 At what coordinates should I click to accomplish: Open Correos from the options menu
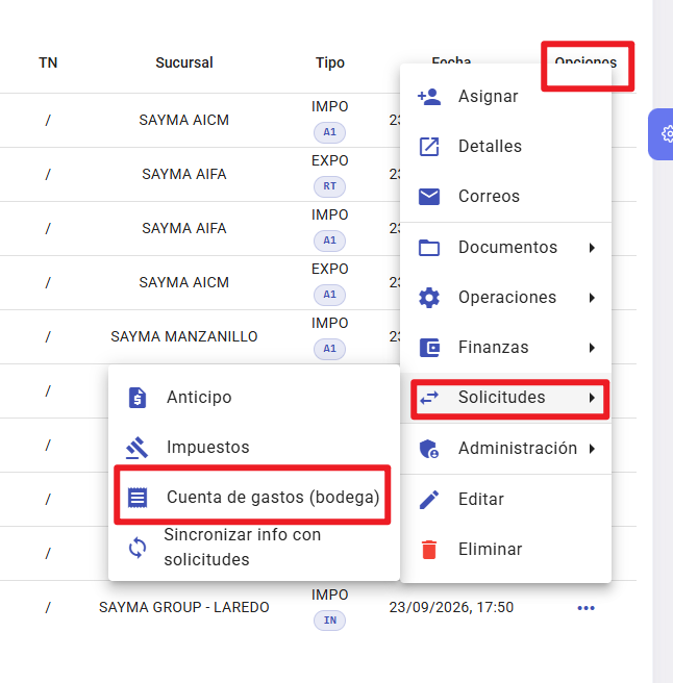click(506, 196)
